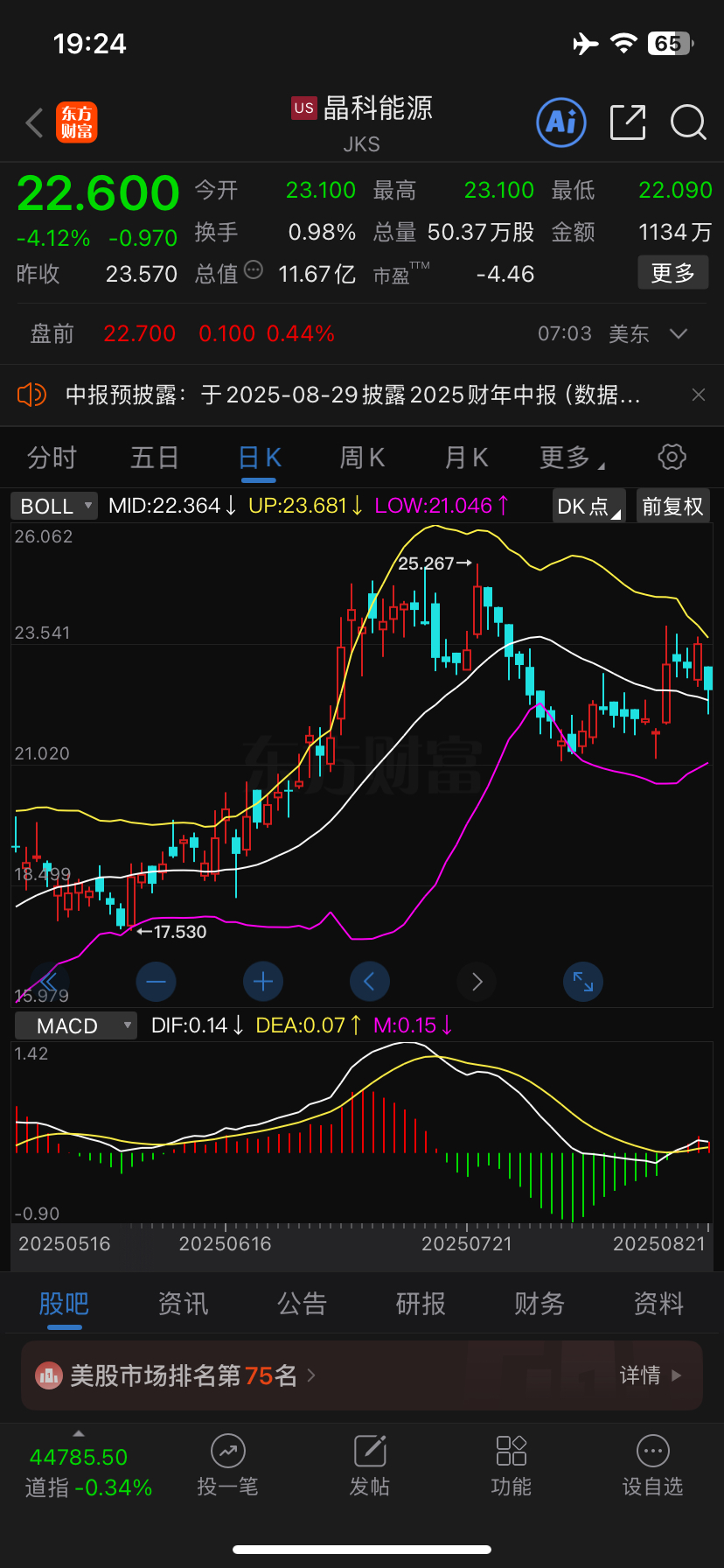Viewport: 724px width, 1568px height.
Task: Tap the airplane mode status icon
Action: click(586, 44)
